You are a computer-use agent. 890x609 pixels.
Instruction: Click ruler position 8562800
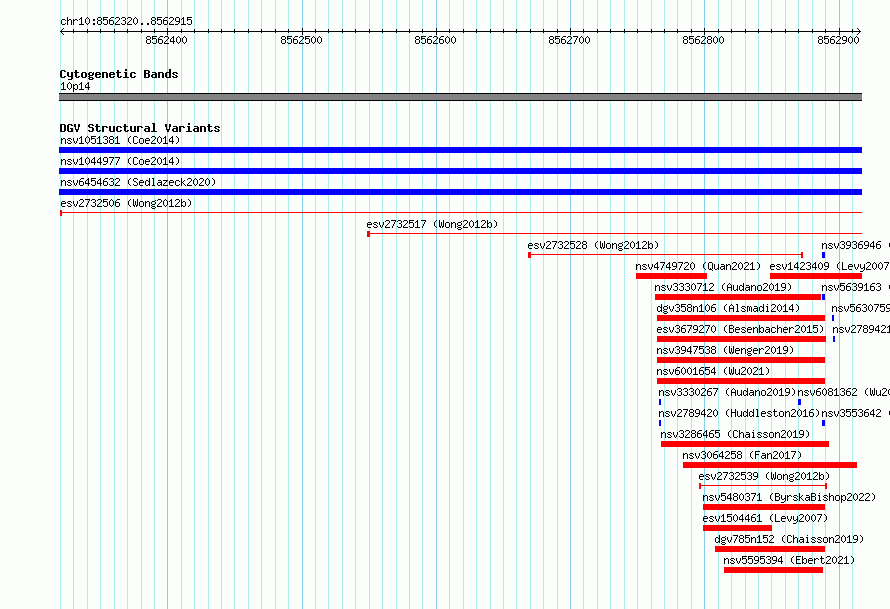(703, 40)
